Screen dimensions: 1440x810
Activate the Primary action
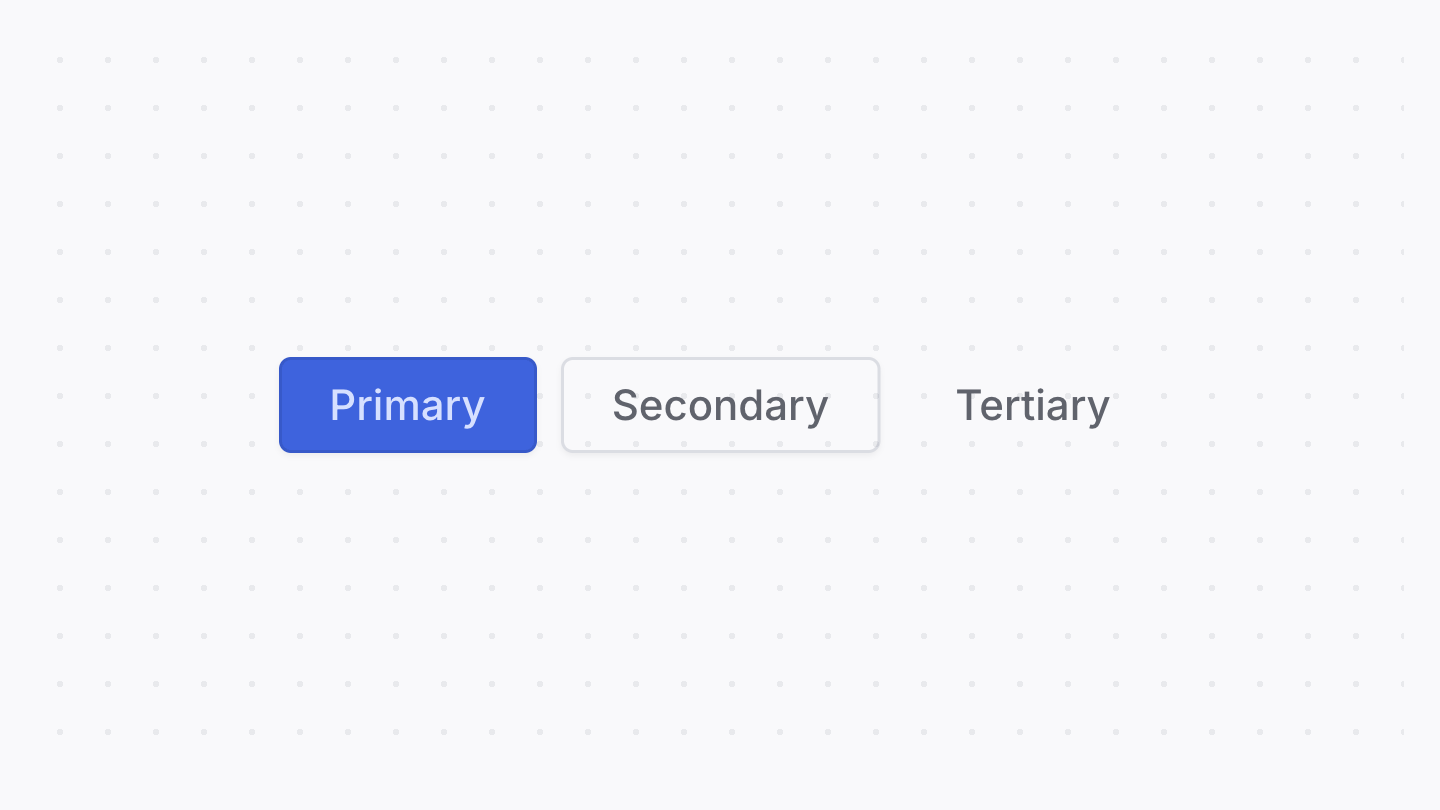[x=408, y=405]
